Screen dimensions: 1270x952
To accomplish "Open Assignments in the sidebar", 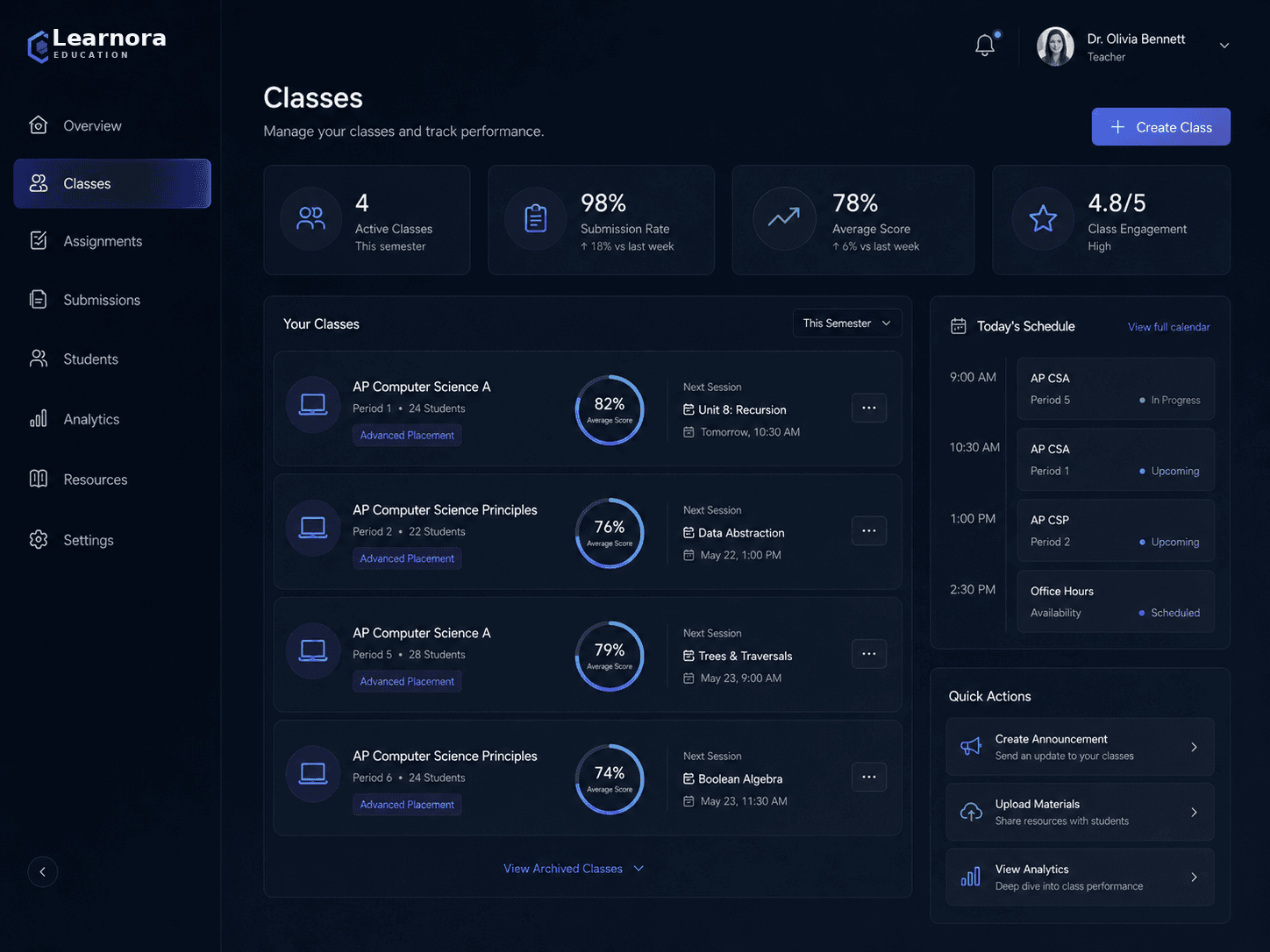I will coord(112,241).
